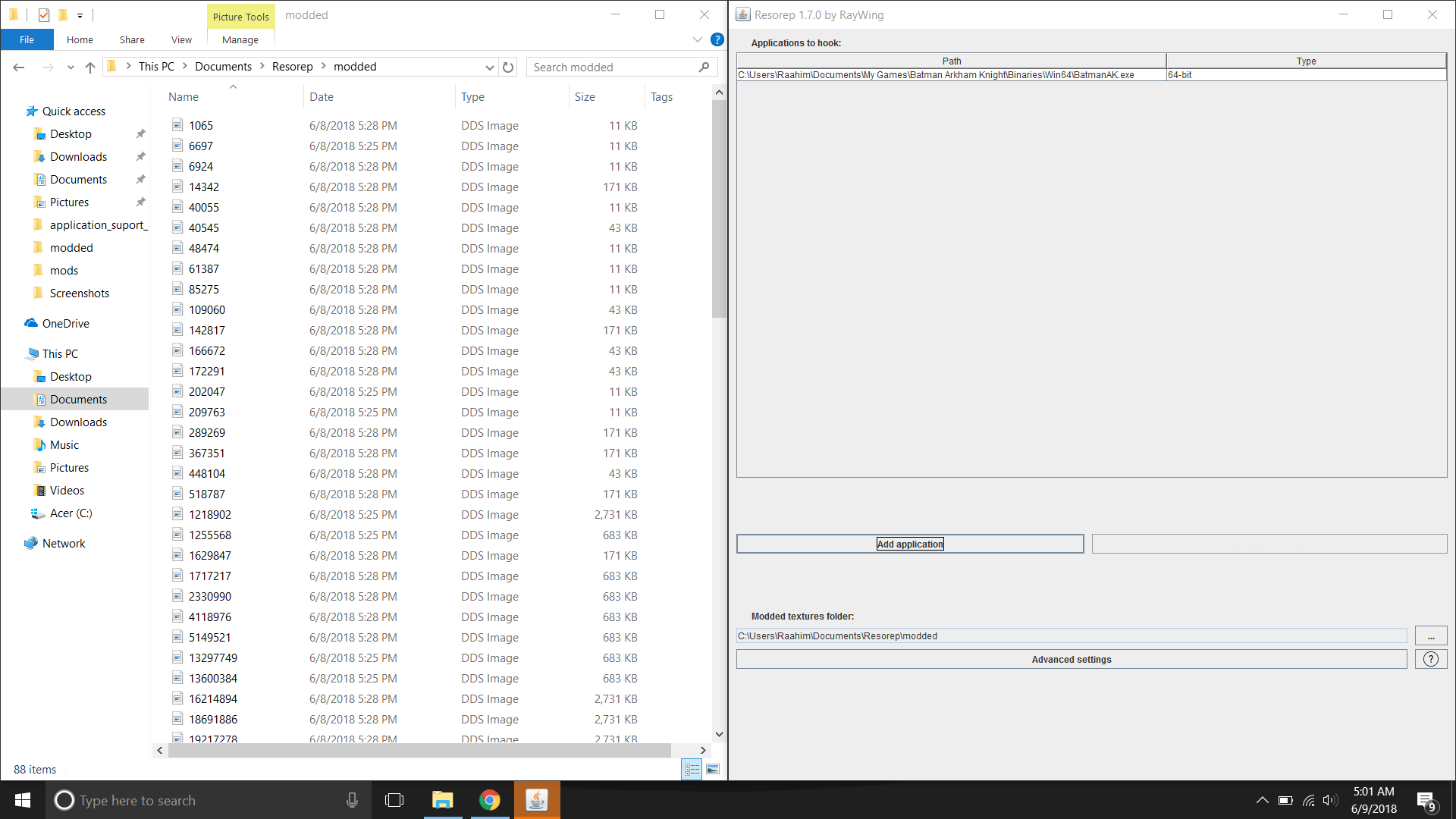Open Advanced settings in Resorep
The height and width of the screenshot is (819, 1456).
pos(1071,659)
